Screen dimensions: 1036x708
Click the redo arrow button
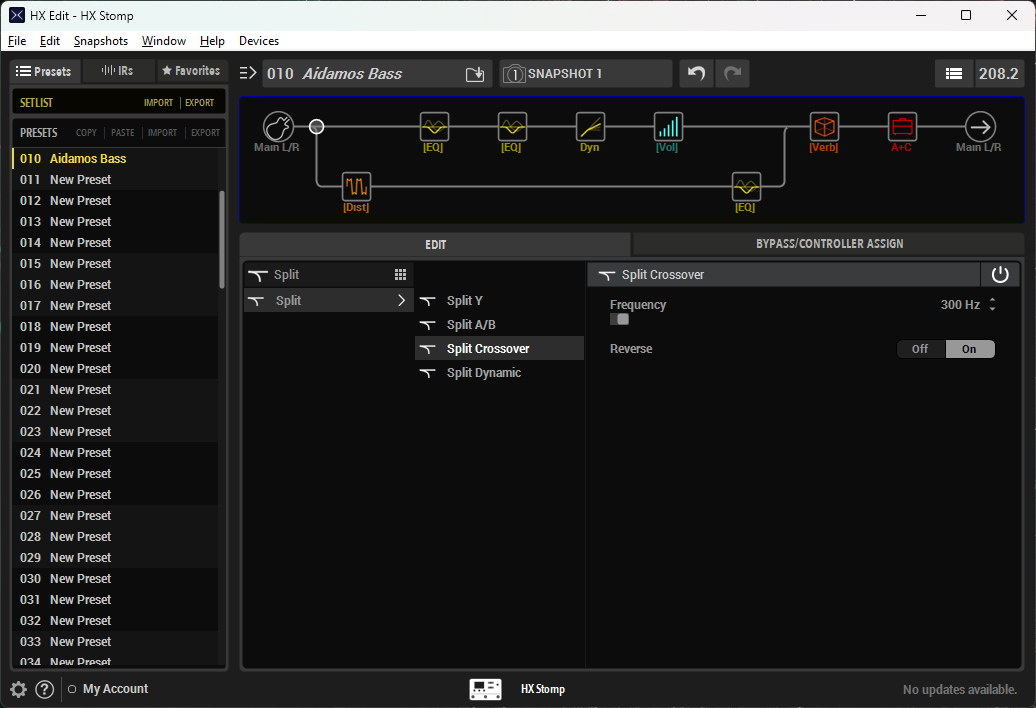pos(732,73)
